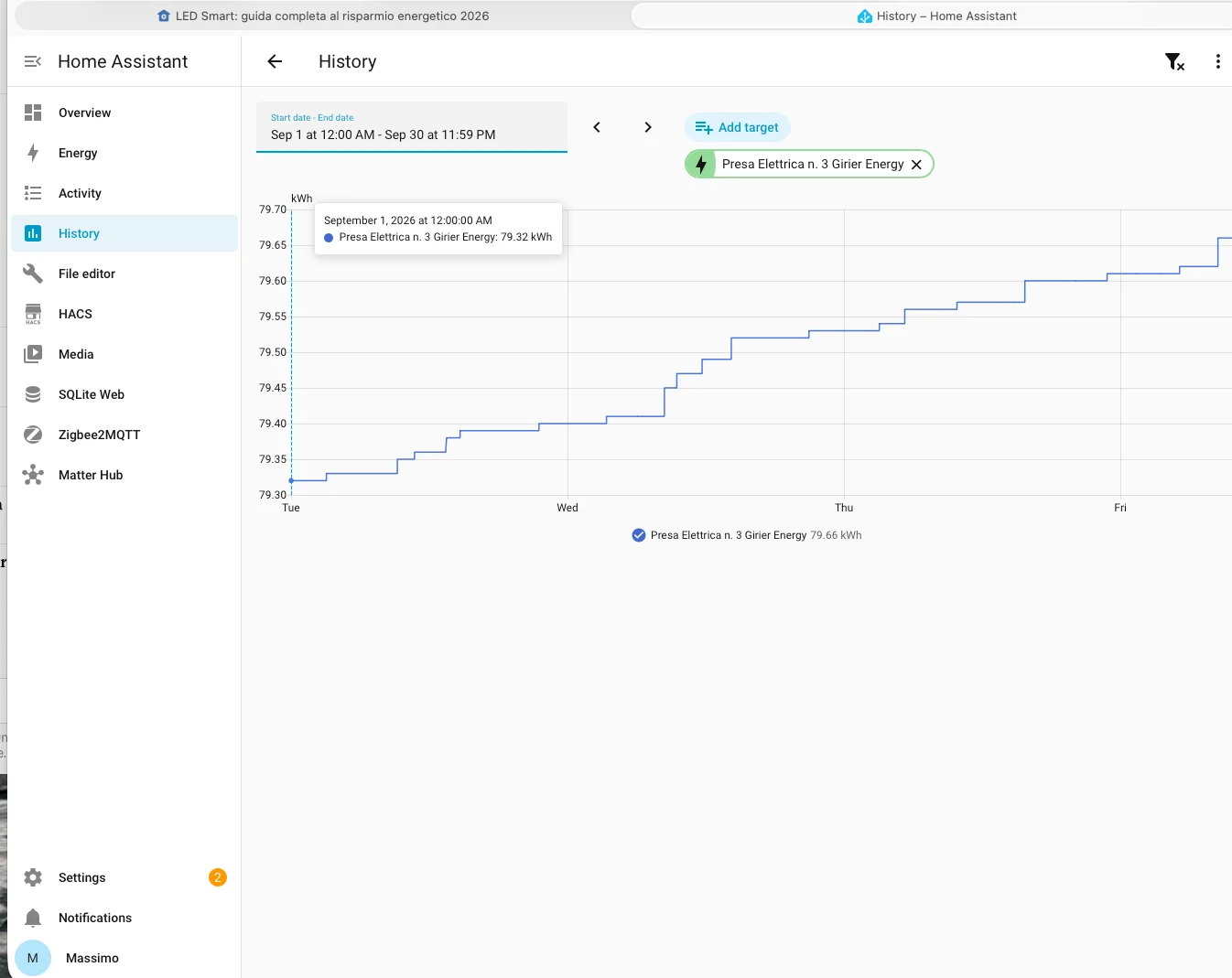This screenshot has width=1232, height=978.
Task: Collapse the sidebar with the menu icon
Action: click(x=33, y=61)
